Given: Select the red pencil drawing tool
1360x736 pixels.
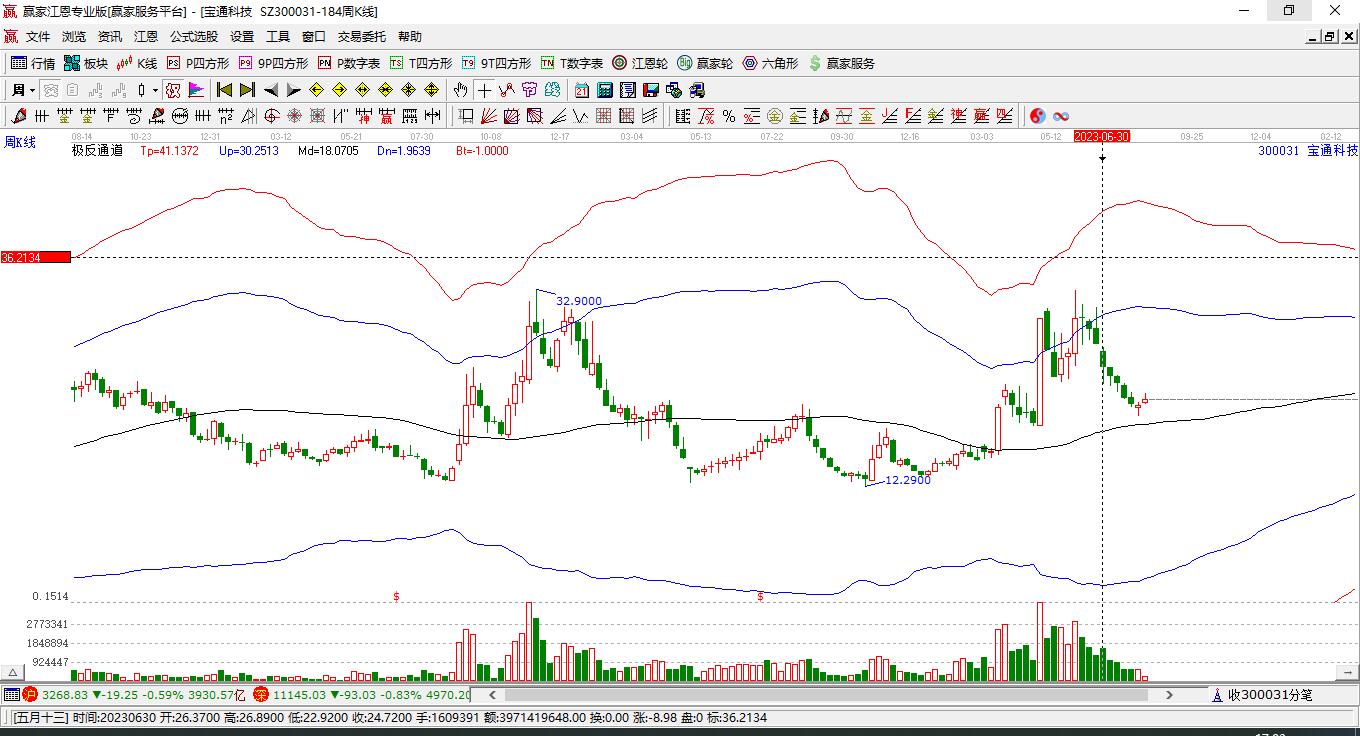Looking at the screenshot, I should pyautogui.click(x=19, y=116).
